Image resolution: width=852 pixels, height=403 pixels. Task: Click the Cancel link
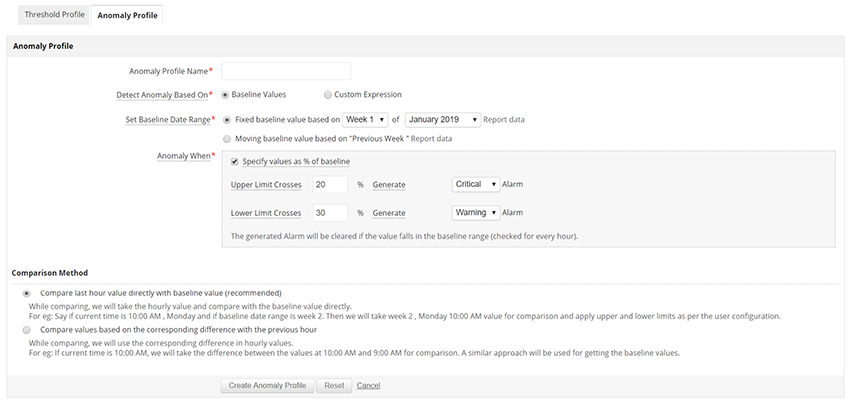pos(368,385)
